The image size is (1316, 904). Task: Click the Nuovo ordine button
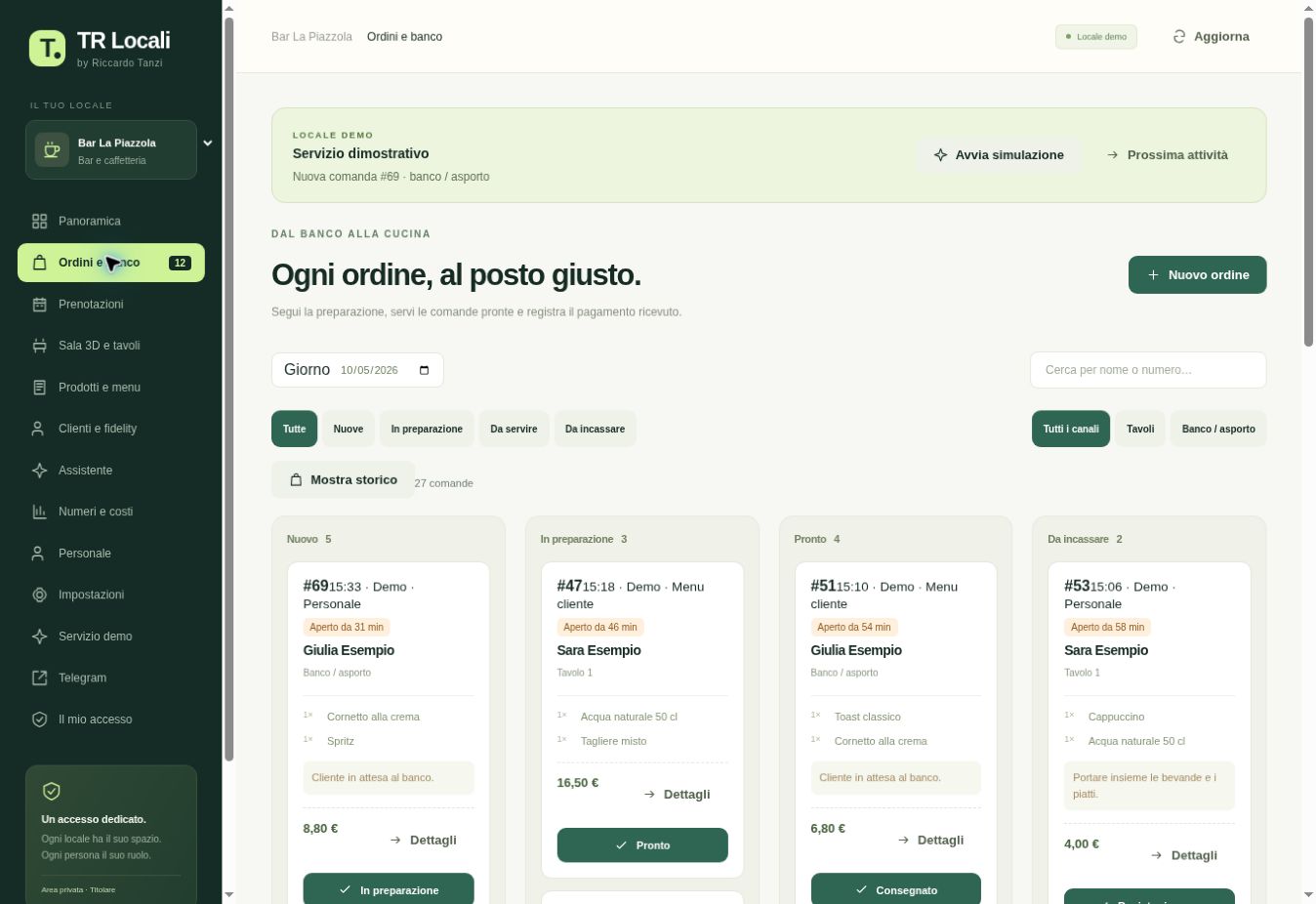coord(1198,274)
